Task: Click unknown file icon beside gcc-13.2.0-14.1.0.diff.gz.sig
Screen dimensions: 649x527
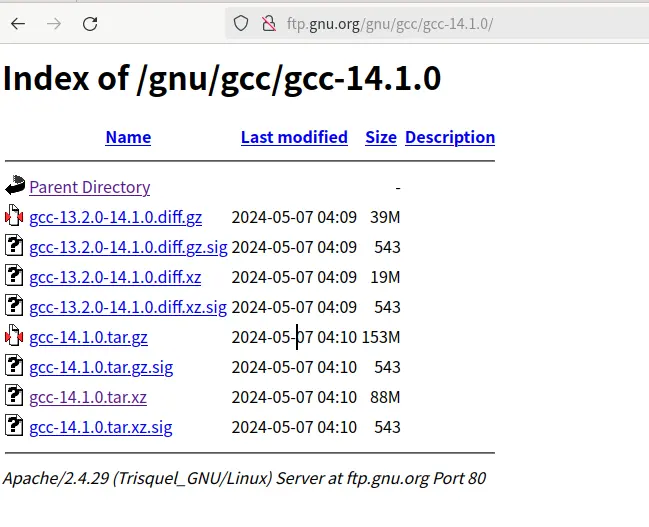Action: pos(14,245)
